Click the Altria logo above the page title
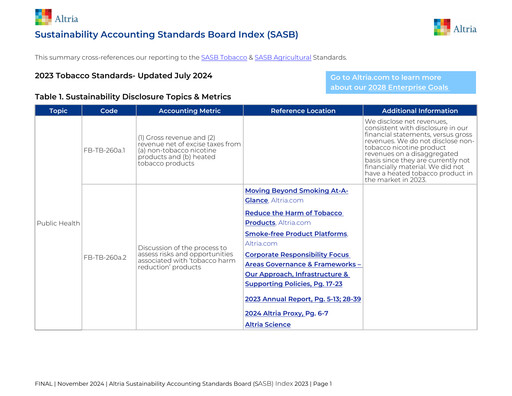The width and height of the screenshot is (512, 396). (56, 17)
